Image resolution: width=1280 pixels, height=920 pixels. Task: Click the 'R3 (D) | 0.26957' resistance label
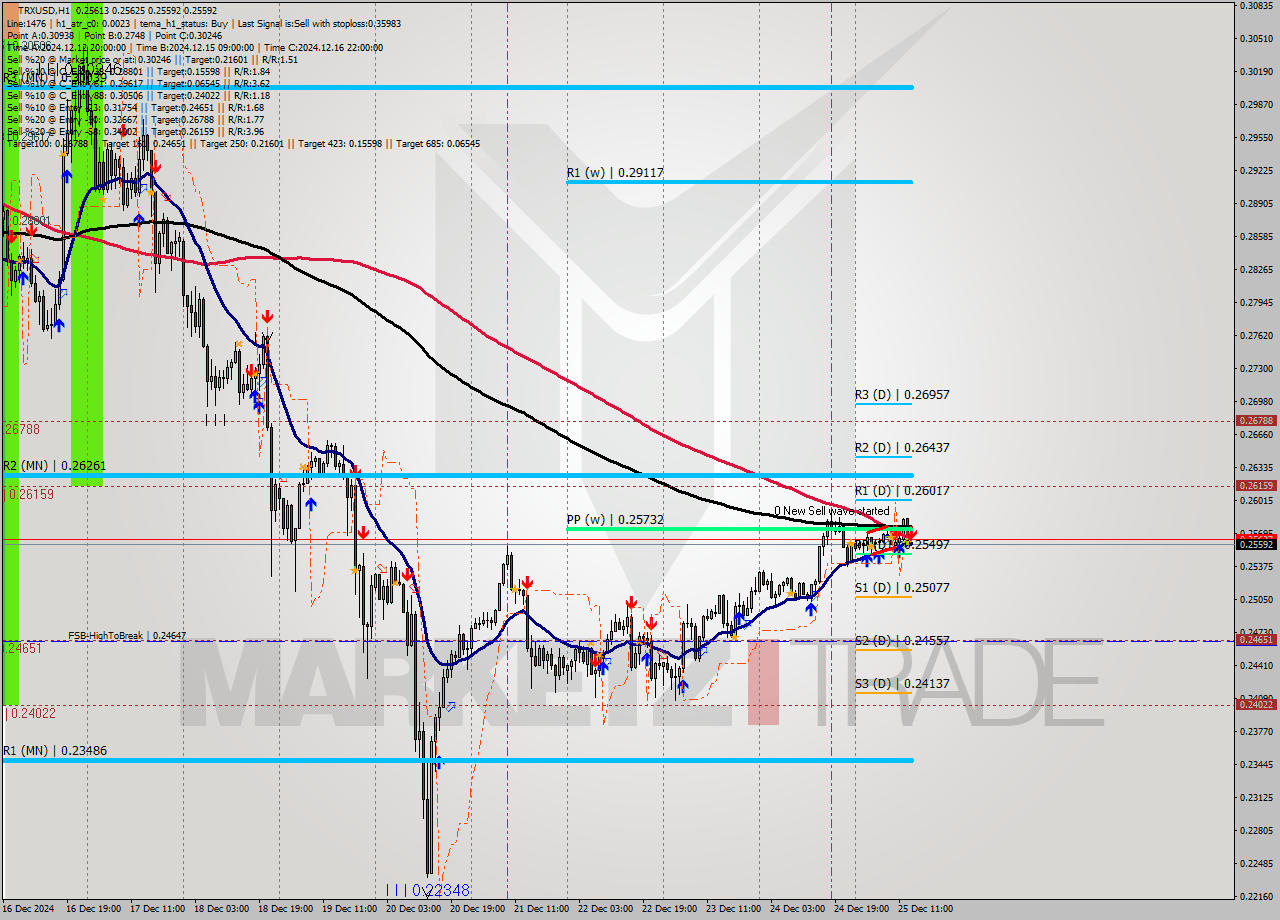[902, 395]
